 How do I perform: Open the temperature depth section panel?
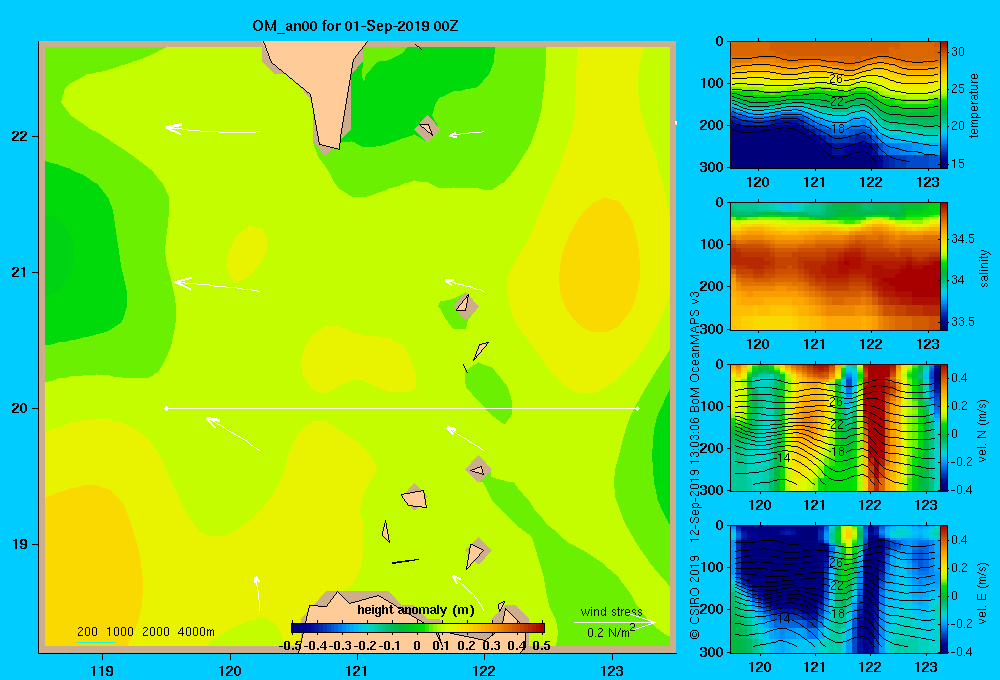tap(834, 105)
